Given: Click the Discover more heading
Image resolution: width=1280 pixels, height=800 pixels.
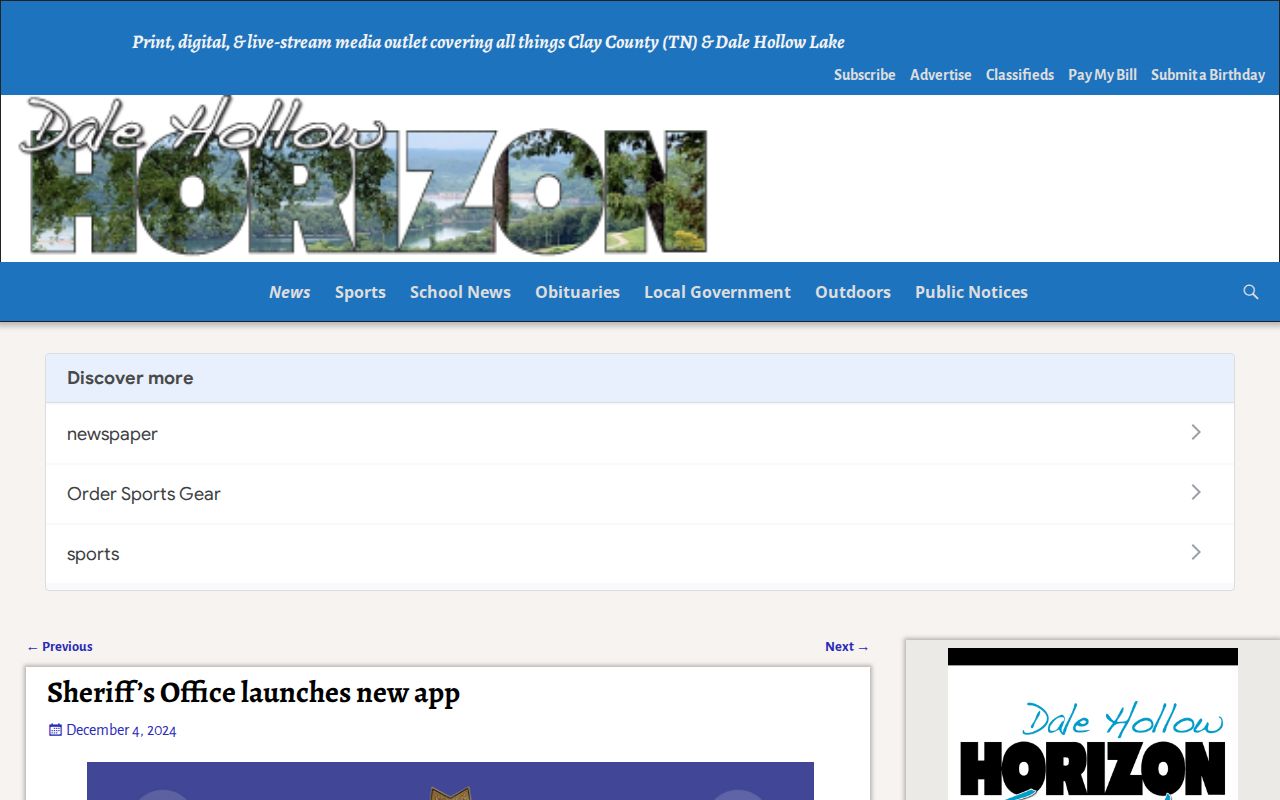Looking at the screenshot, I should click(x=130, y=378).
